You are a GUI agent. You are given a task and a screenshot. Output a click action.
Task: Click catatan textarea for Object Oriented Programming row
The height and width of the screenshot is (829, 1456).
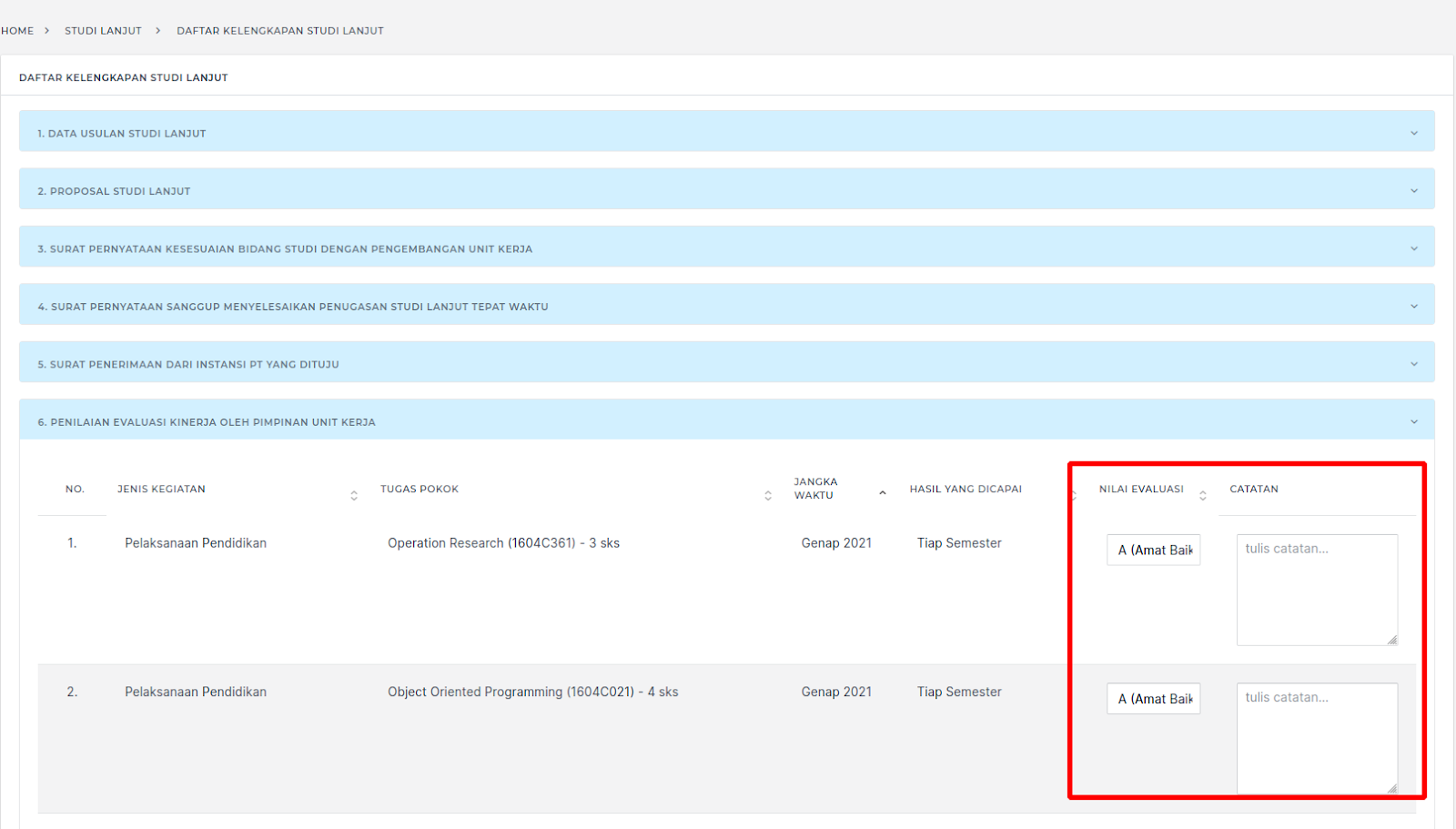(x=1316, y=738)
